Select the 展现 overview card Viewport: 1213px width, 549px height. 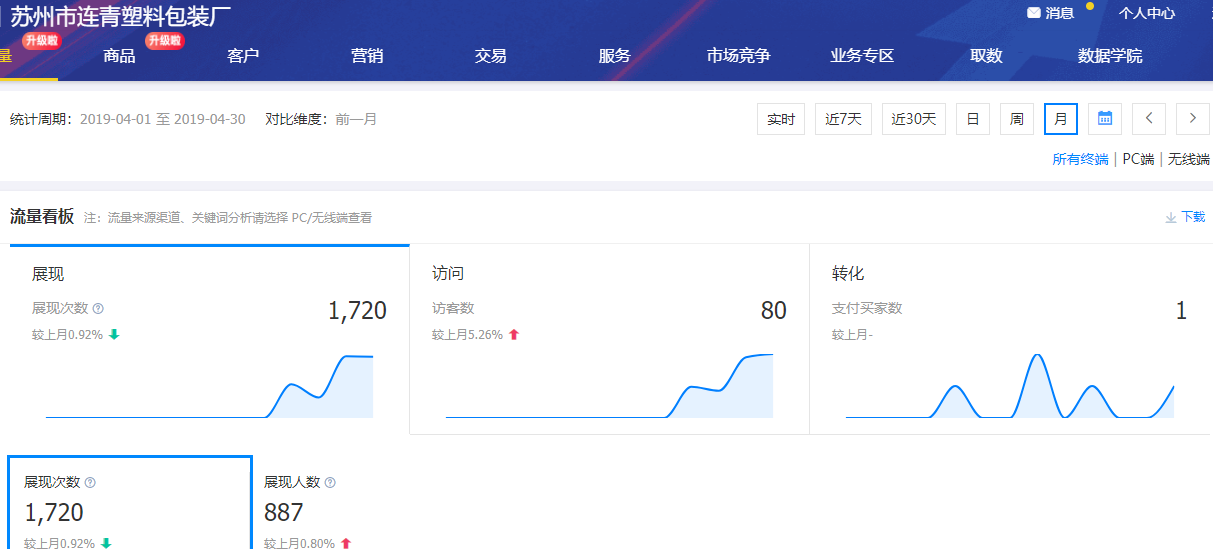[210, 339]
